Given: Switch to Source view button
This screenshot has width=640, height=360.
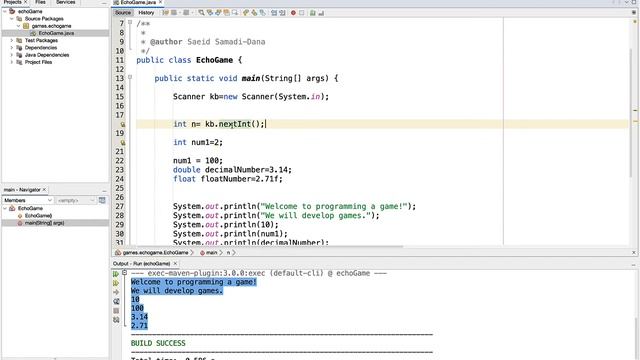Looking at the screenshot, I should click(x=123, y=13).
